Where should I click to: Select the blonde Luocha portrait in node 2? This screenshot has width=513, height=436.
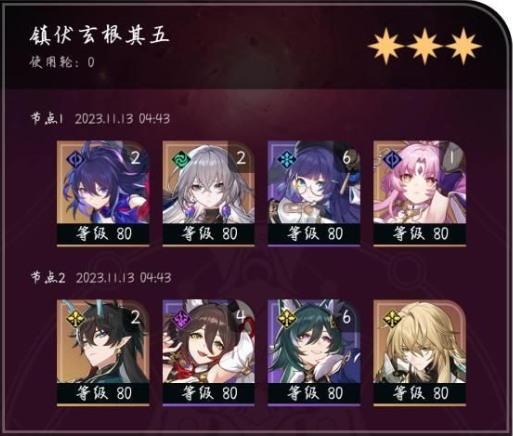coord(420,341)
